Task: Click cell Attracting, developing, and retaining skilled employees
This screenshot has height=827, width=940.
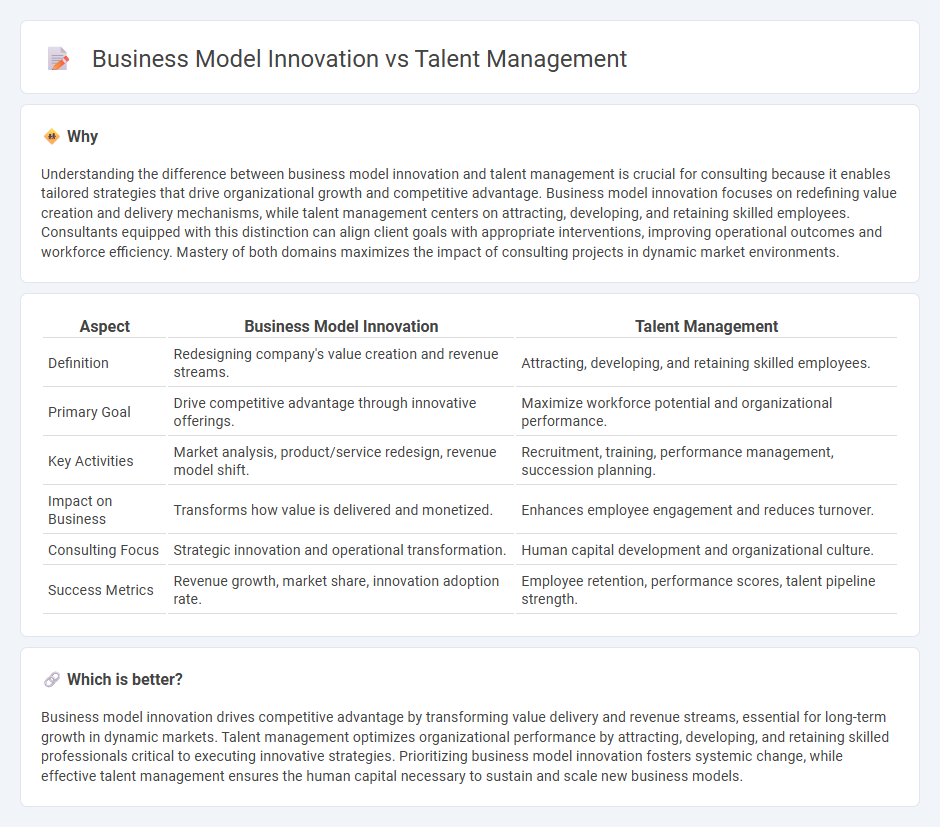Action: (706, 363)
